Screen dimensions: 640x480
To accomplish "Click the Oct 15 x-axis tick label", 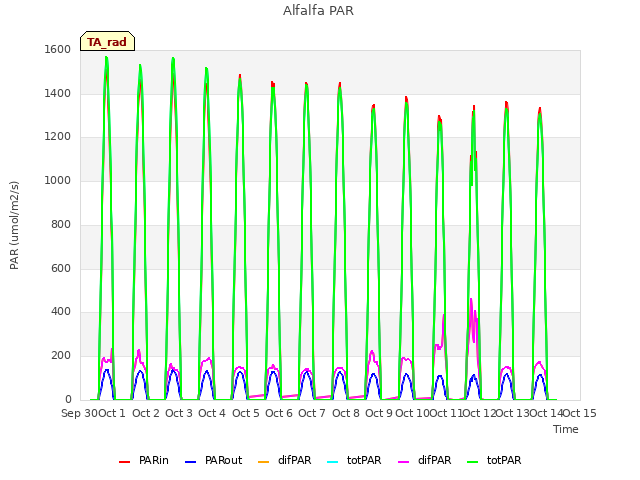I will [580, 413].
